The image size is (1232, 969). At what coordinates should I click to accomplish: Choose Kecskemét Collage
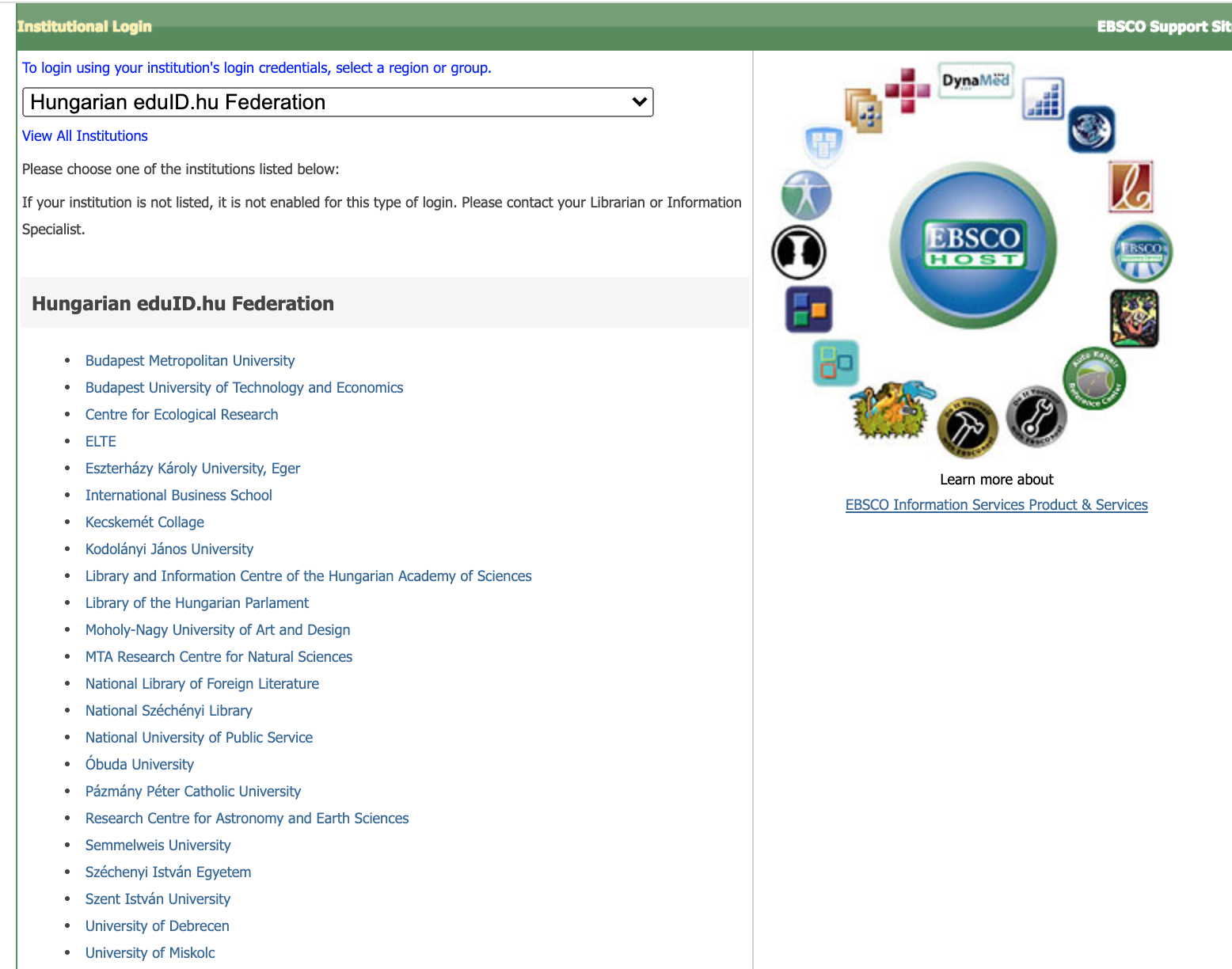(144, 522)
